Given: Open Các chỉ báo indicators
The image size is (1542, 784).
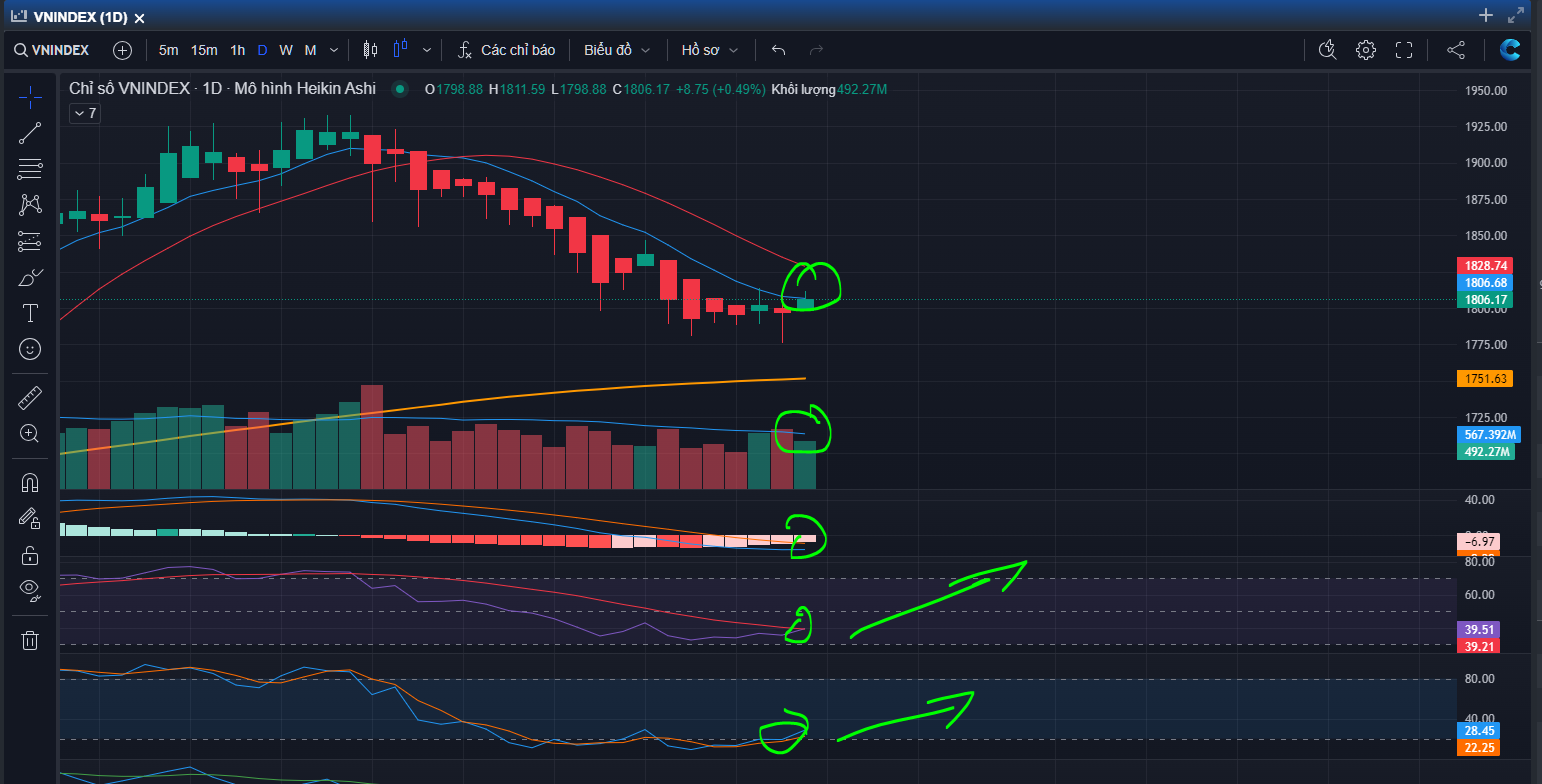Looking at the screenshot, I should click(507, 50).
